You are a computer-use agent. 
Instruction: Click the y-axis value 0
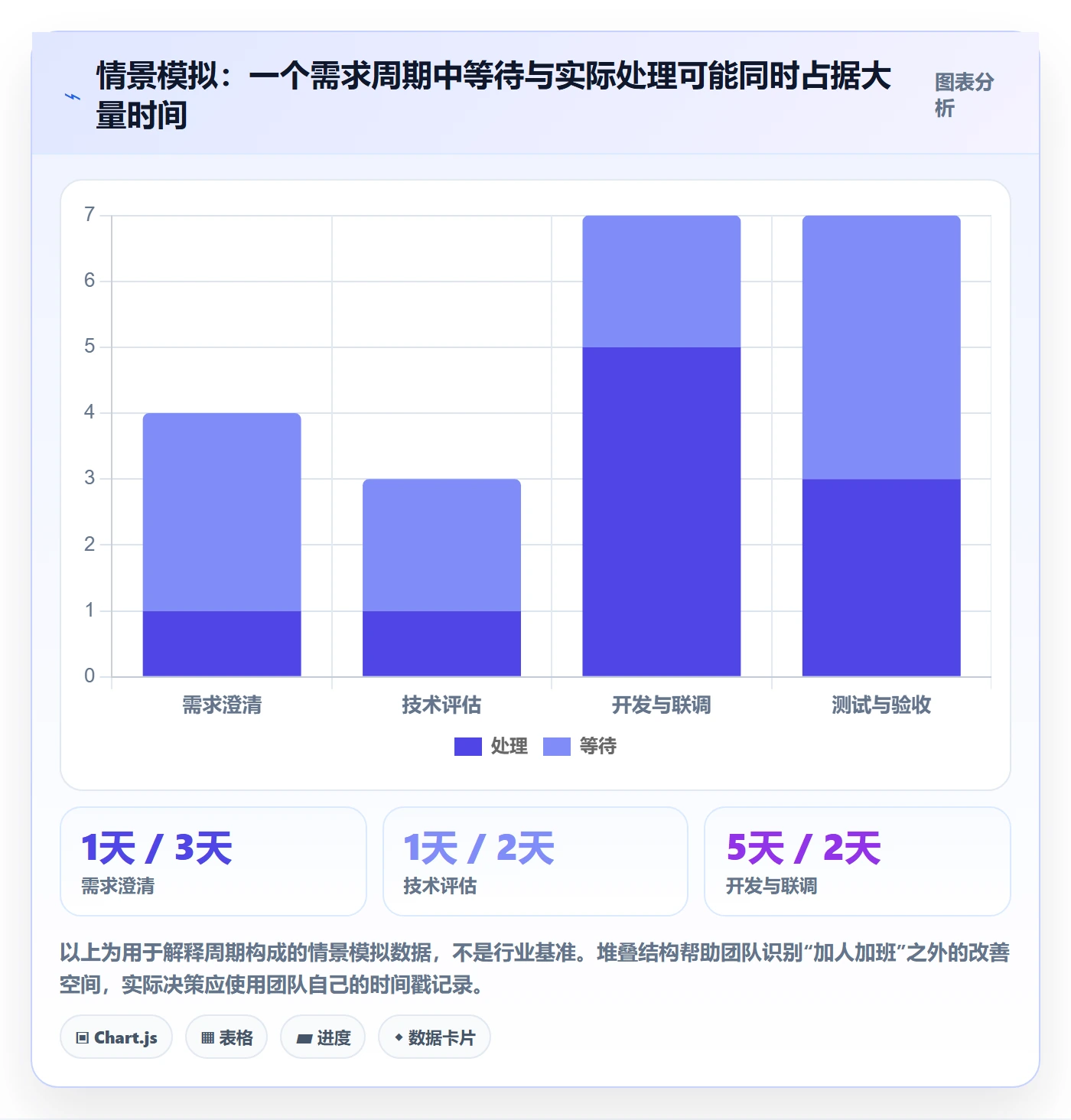(90, 676)
